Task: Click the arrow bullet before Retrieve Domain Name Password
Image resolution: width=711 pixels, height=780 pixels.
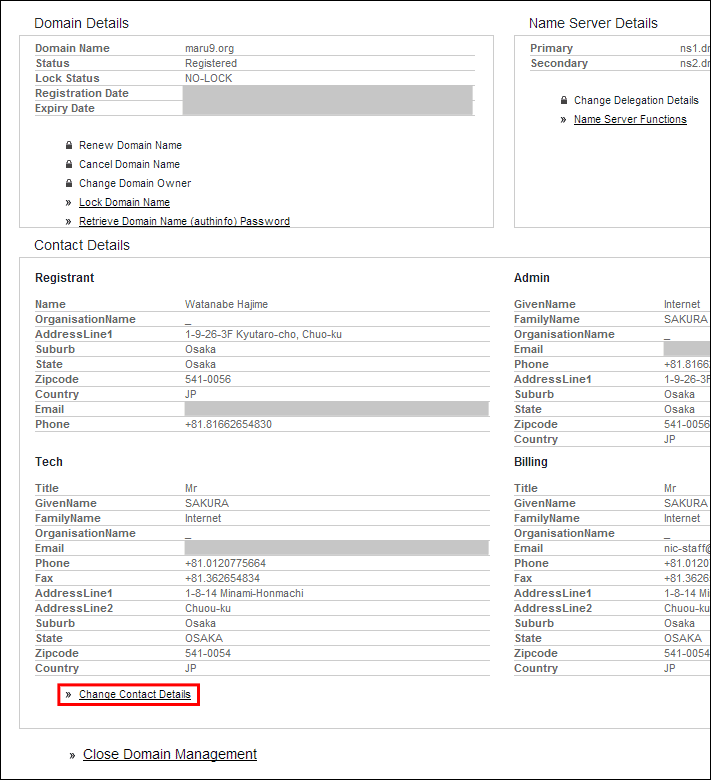Action: 69,222
